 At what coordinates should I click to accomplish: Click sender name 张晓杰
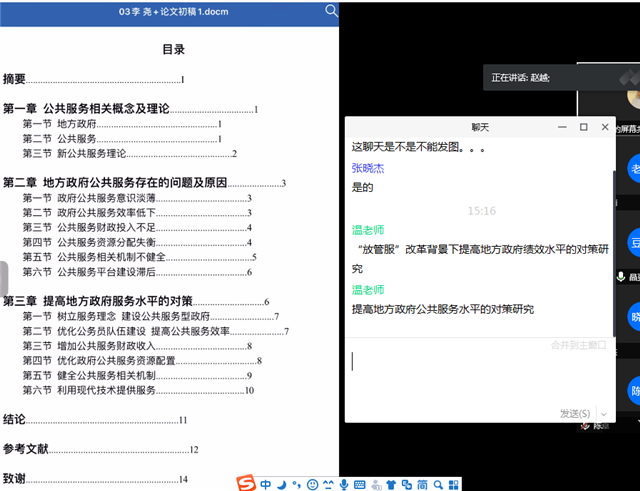pyautogui.click(x=368, y=168)
